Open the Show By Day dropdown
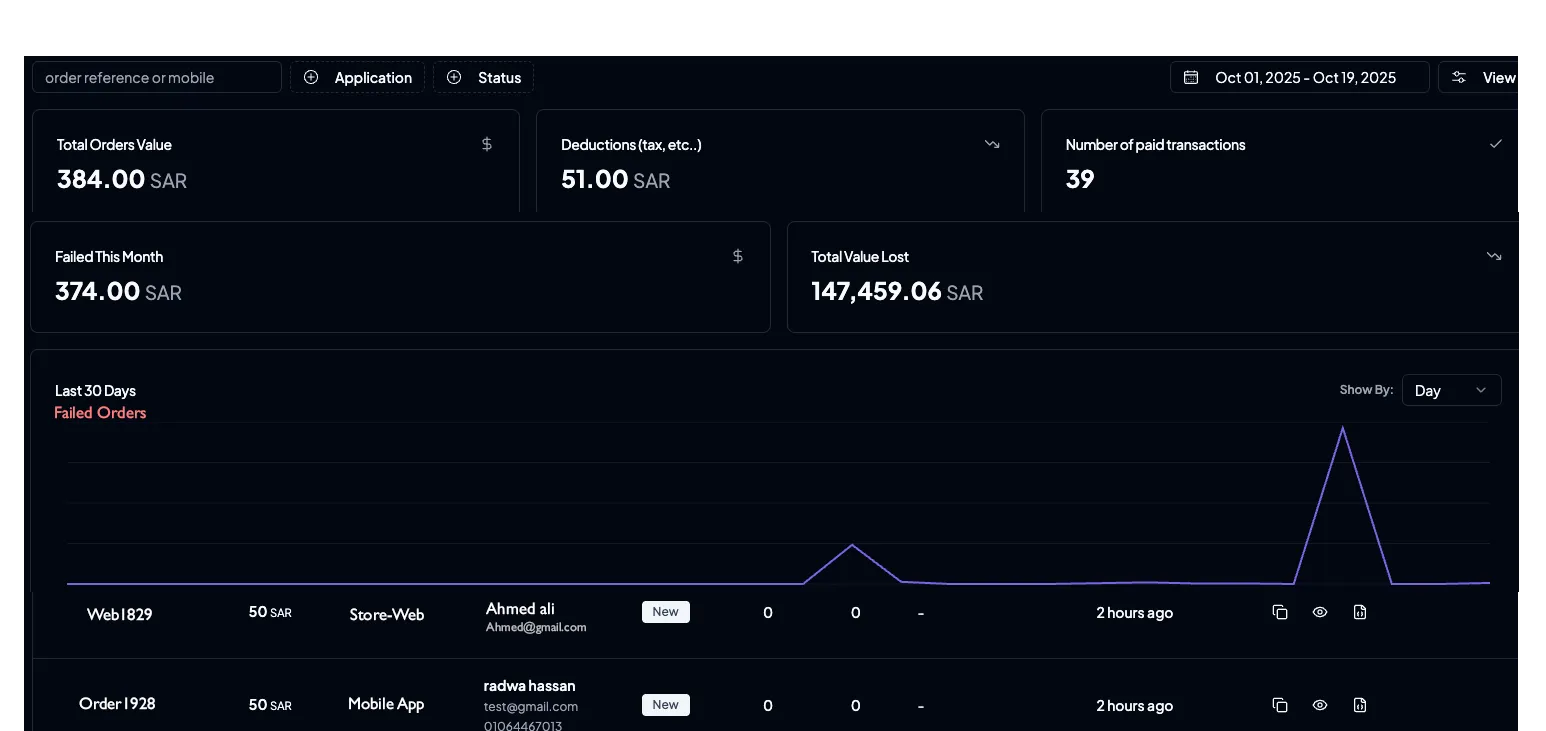The width and height of the screenshot is (1546, 731). 1450,390
